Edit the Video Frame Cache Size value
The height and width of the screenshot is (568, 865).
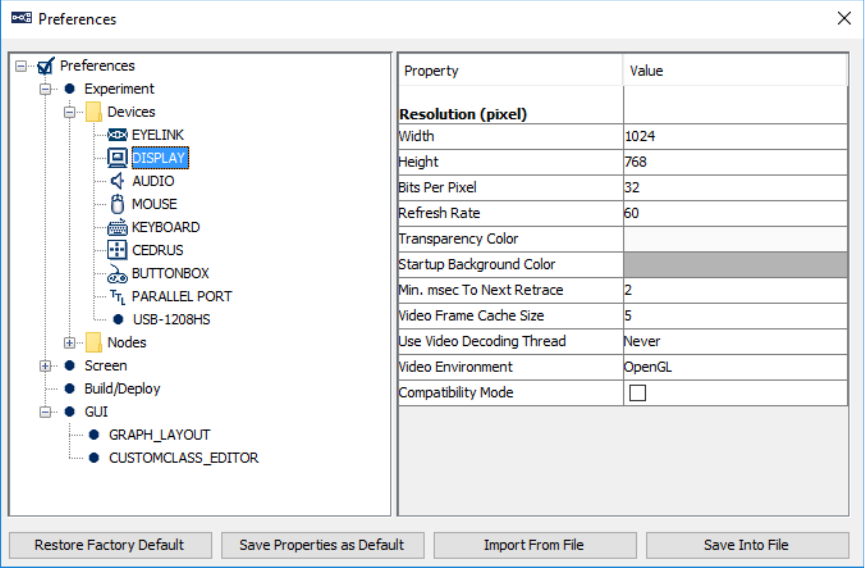(x=735, y=316)
